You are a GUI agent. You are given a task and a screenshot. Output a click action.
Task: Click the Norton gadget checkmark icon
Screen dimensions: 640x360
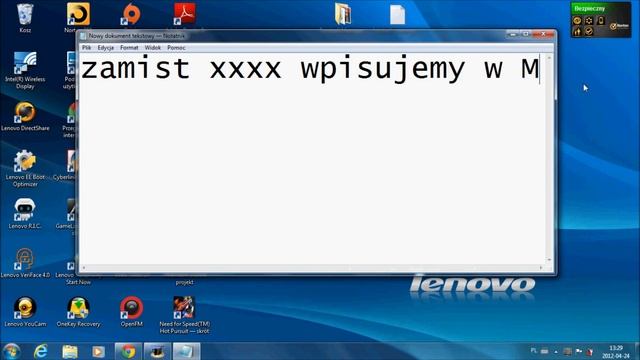click(x=589, y=31)
